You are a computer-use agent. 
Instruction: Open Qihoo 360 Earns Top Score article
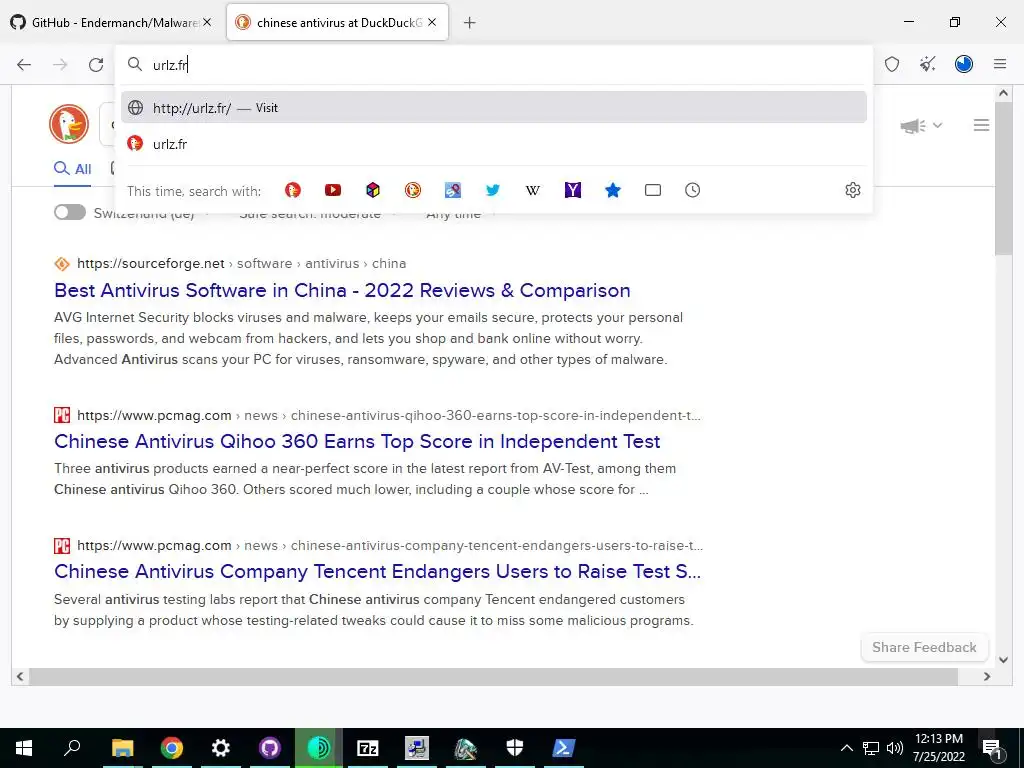click(x=357, y=441)
